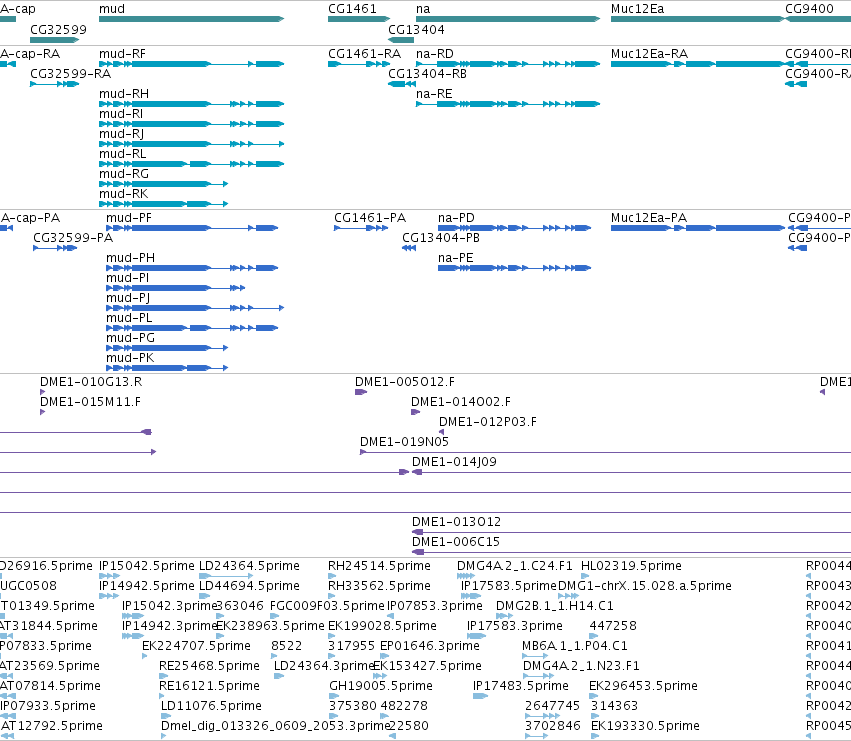Viewport: 851px width, 741px height.
Task: Select the LD24364.5prime EST feature
Action: point(226,576)
